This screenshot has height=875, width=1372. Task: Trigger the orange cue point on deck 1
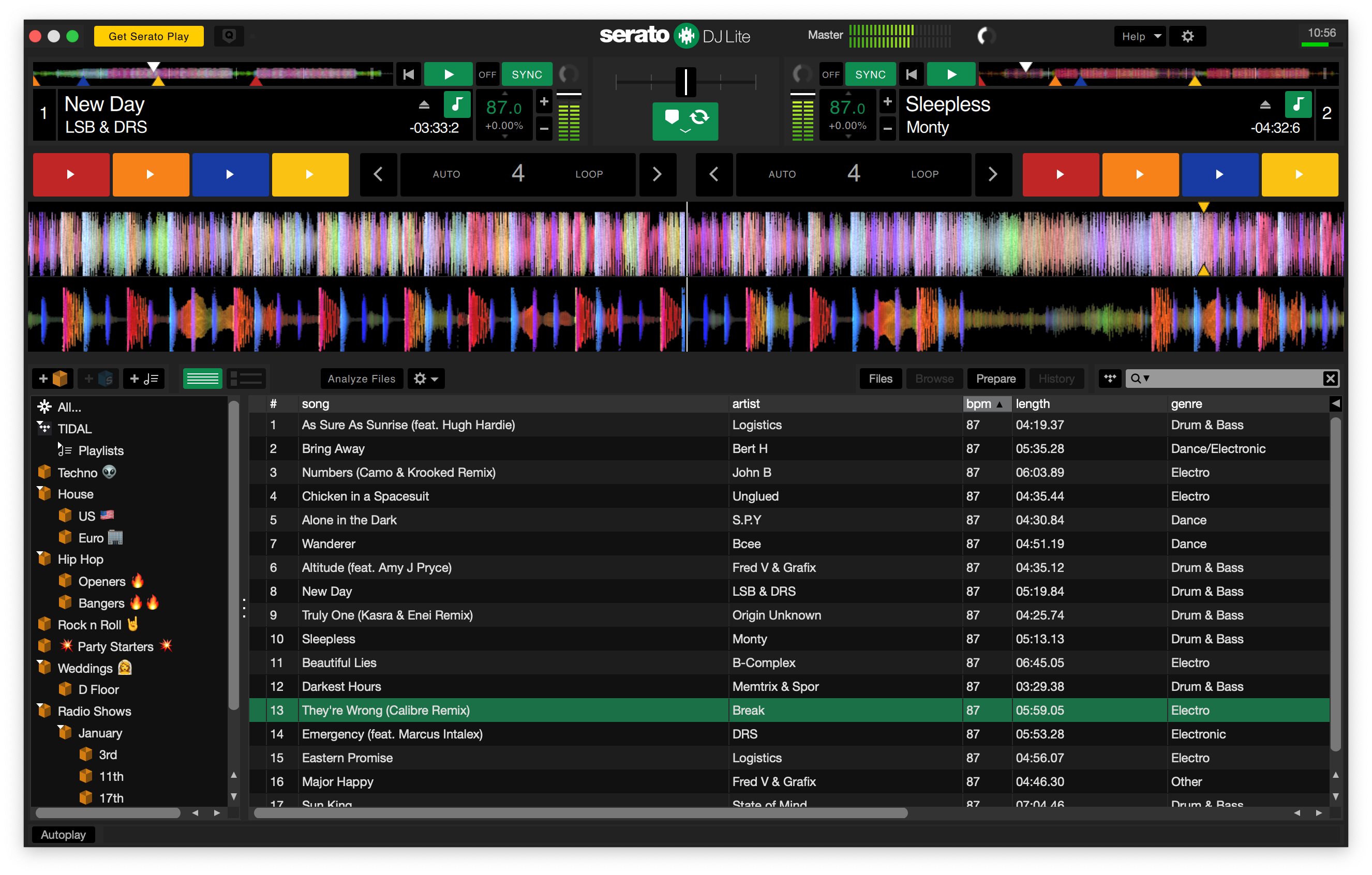[x=151, y=174]
